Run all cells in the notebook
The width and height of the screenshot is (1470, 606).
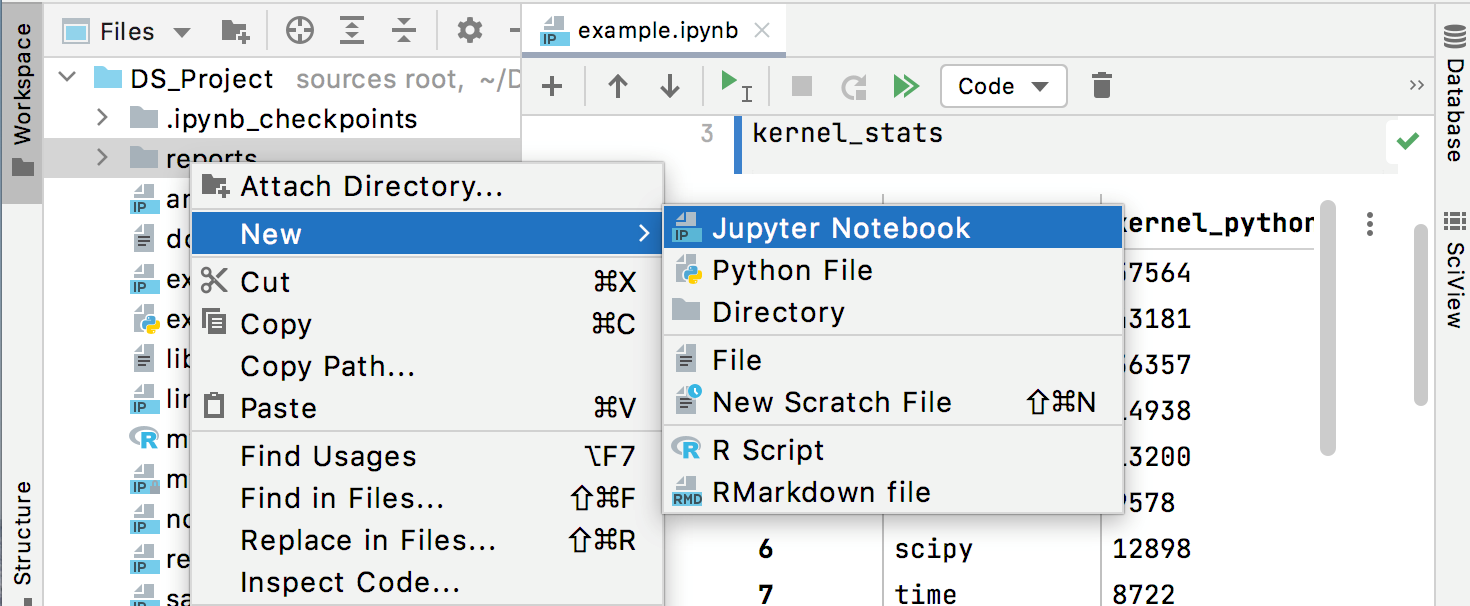[x=905, y=86]
